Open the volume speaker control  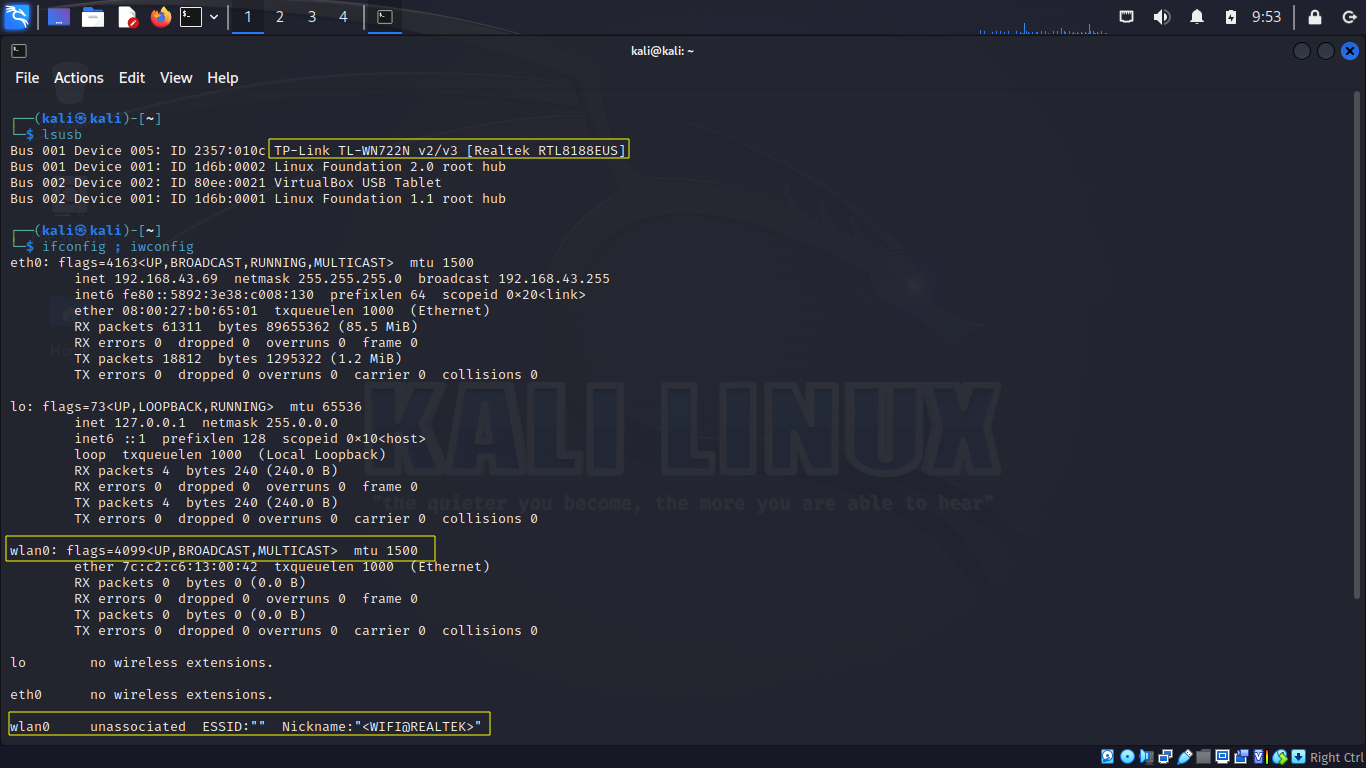[x=1161, y=17]
